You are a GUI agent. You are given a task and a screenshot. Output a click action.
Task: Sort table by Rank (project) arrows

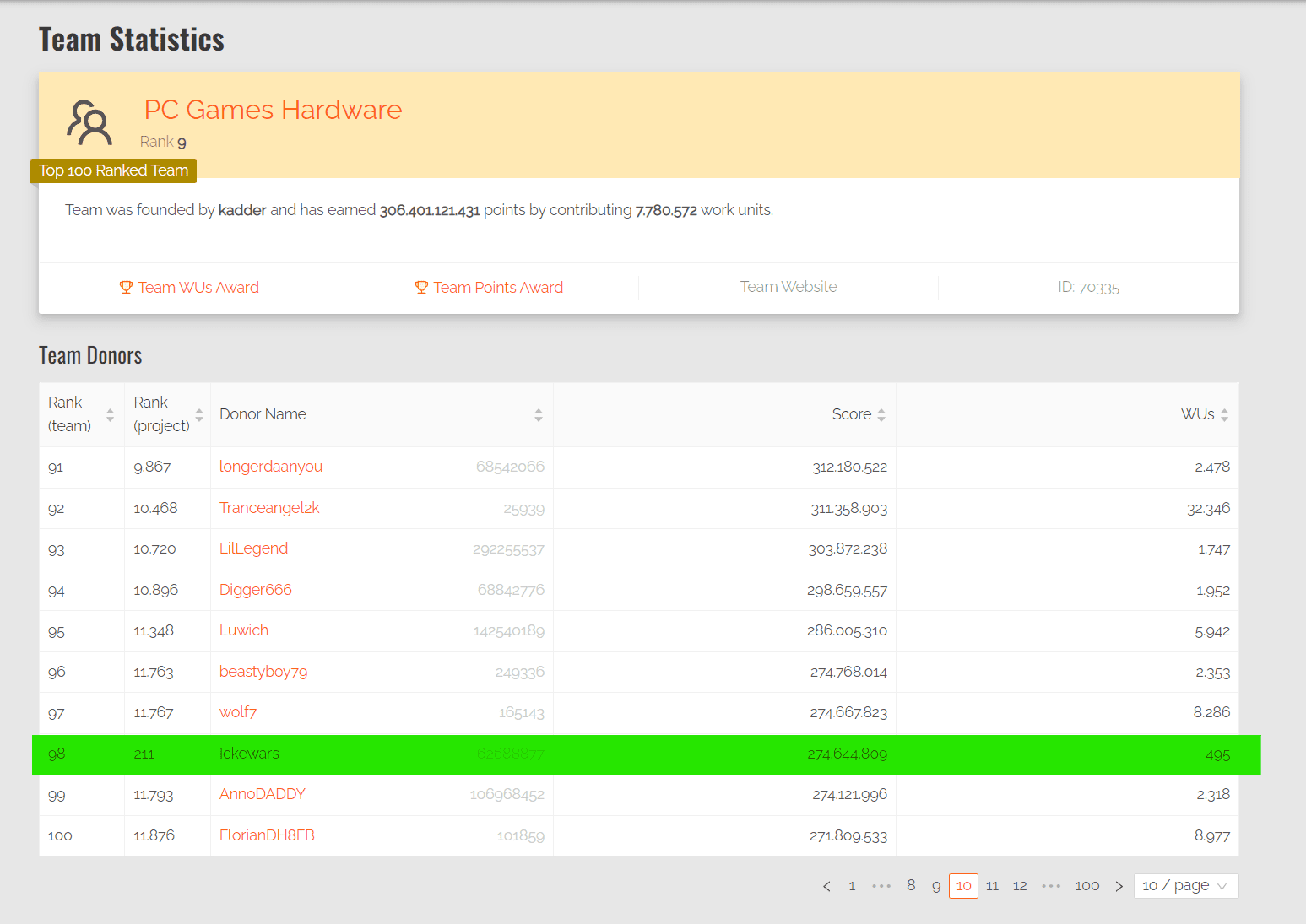click(199, 415)
